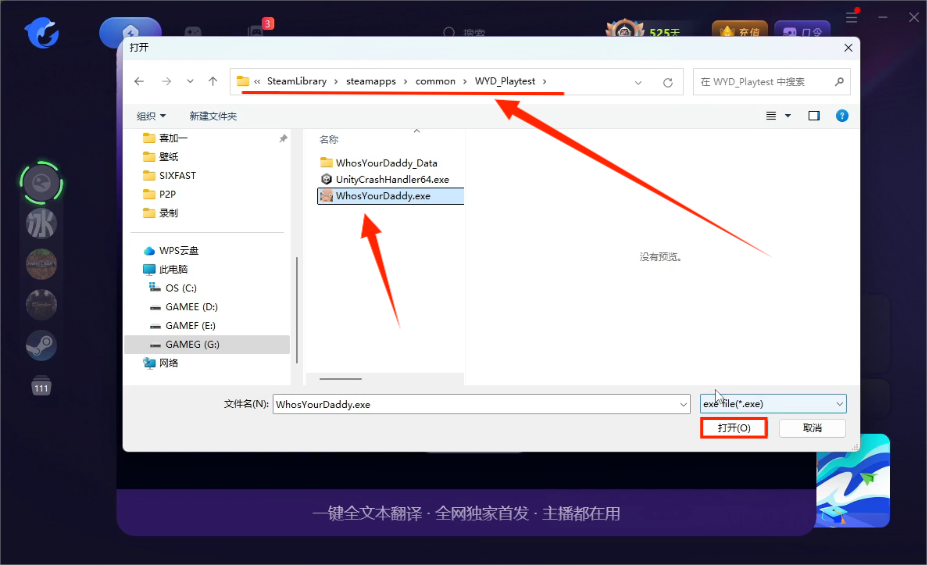Image resolution: width=927 pixels, height=565 pixels.
Task: Go back using the left arrow
Action: coord(139,82)
